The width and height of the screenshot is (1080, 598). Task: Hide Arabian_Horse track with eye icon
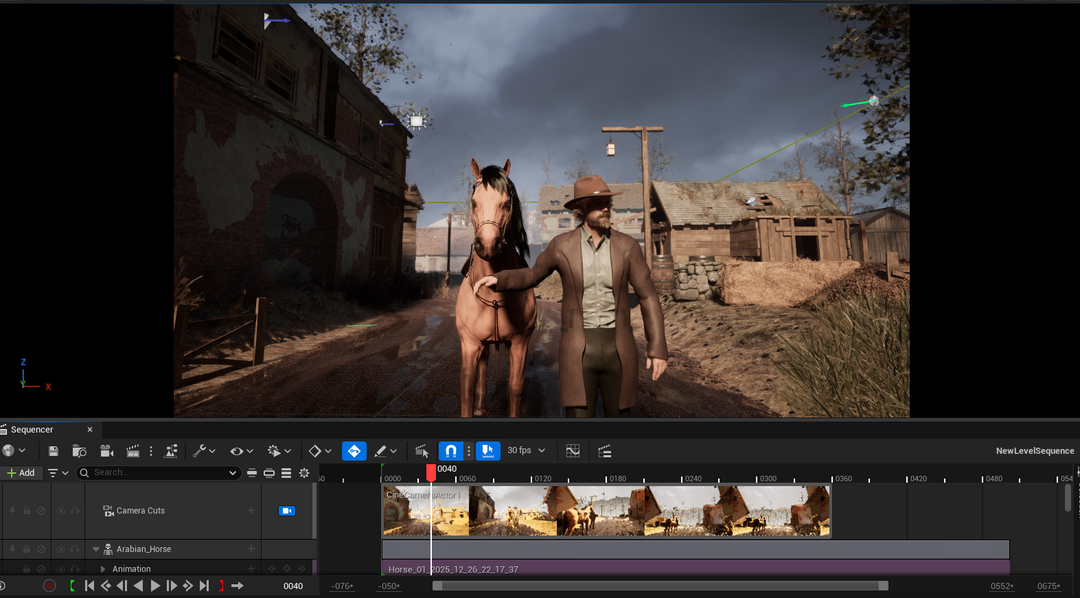tap(61, 549)
